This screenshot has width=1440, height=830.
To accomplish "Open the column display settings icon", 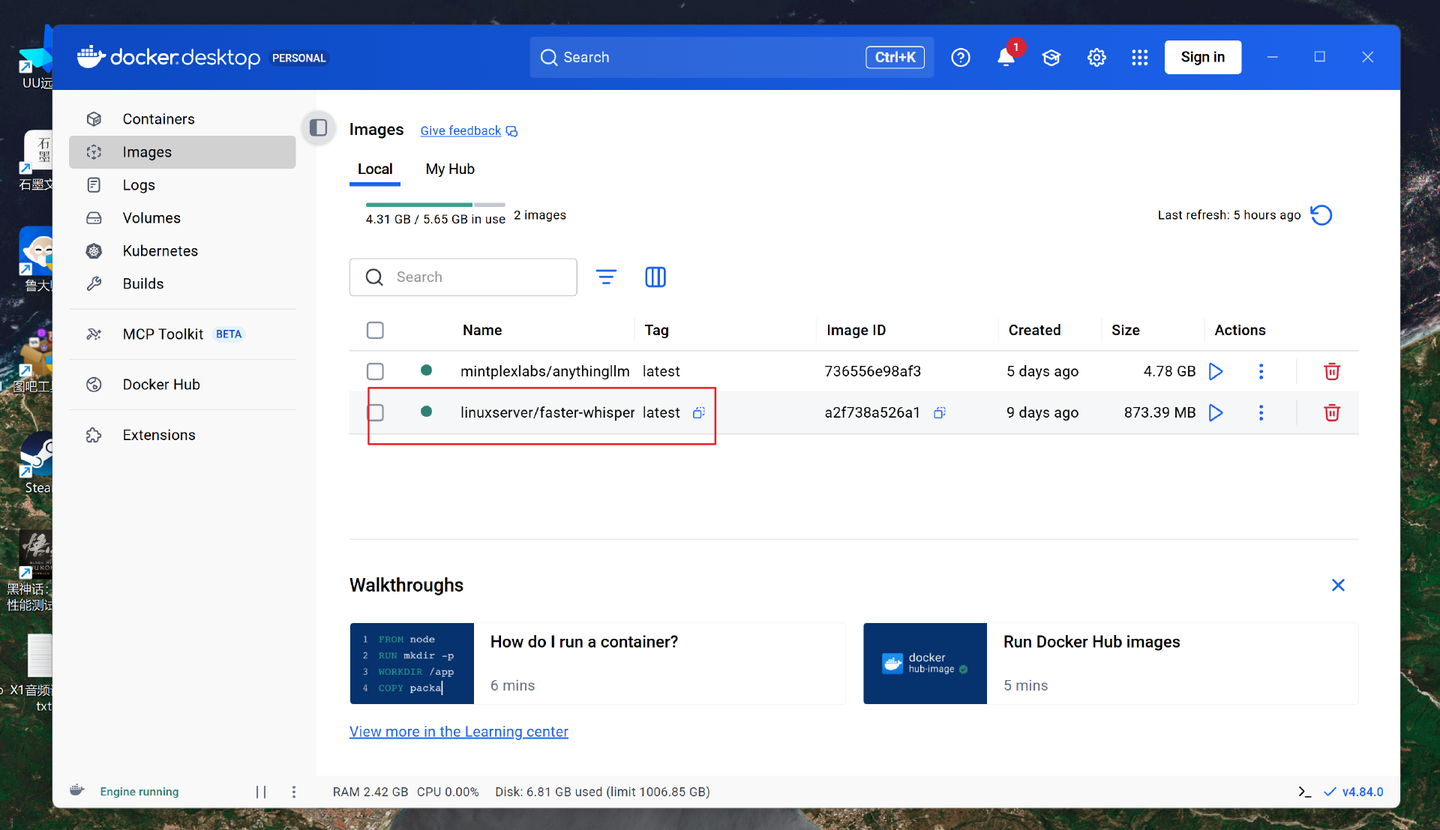I will tap(656, 277).
